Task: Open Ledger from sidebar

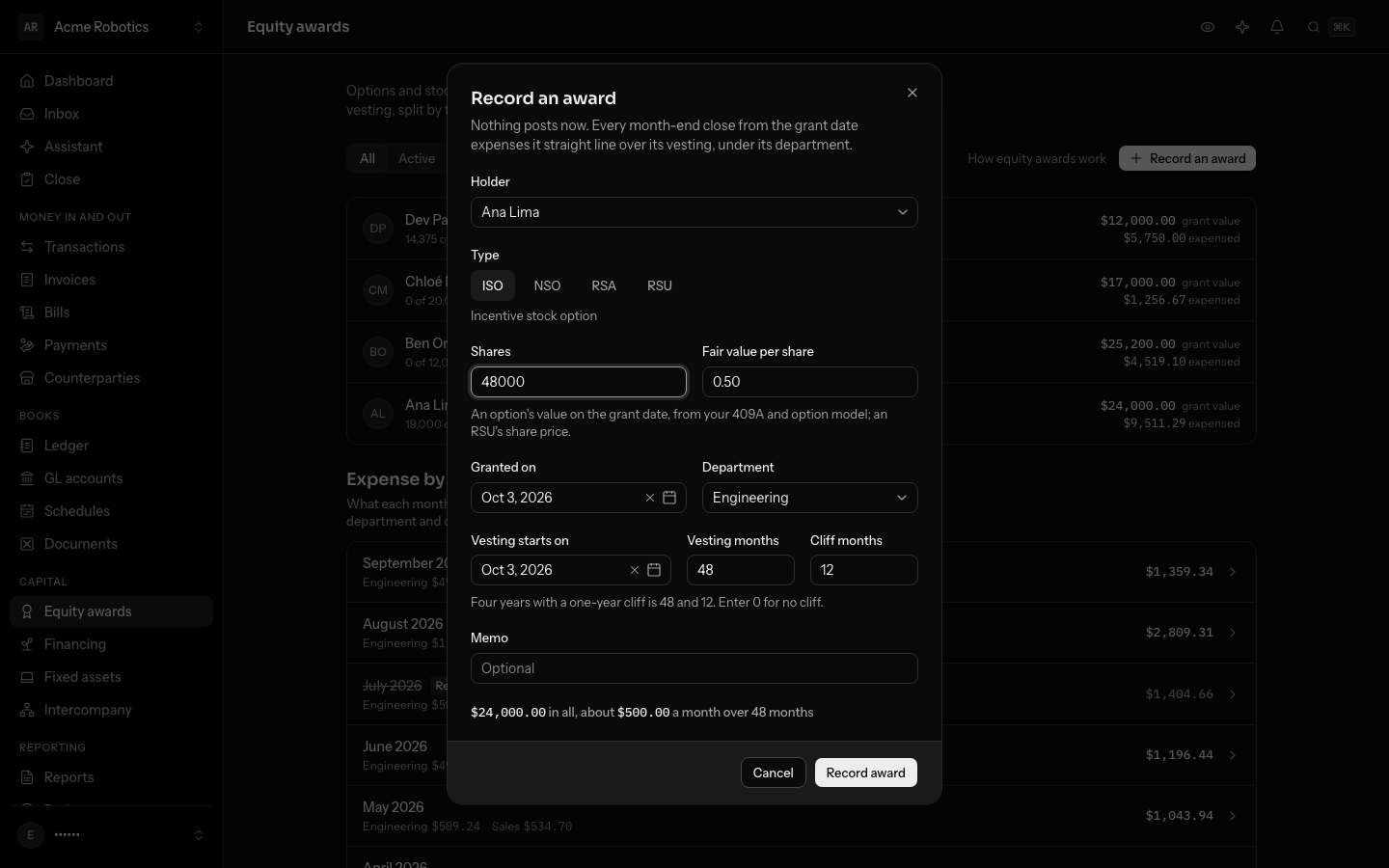Action: click(x=111, y=446)
